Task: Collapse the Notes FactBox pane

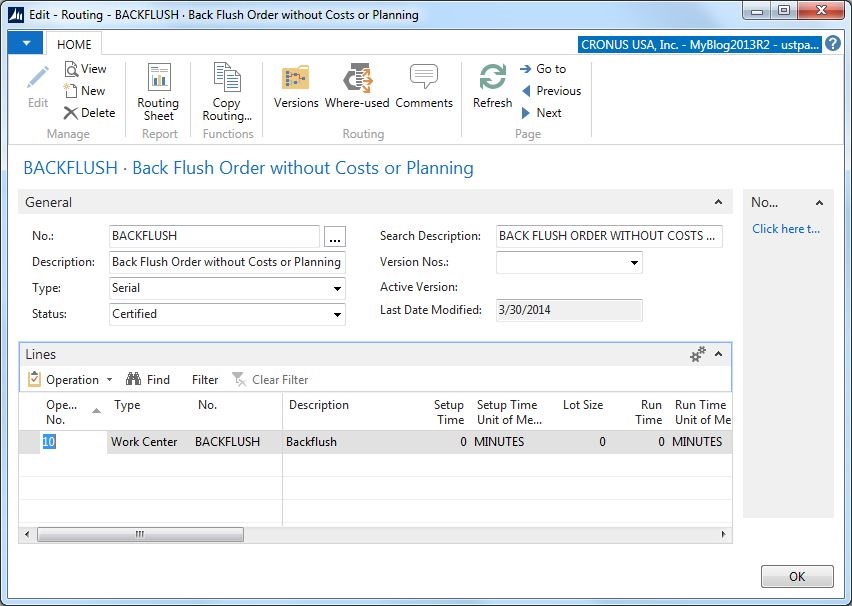Action: tap(819, 203)
